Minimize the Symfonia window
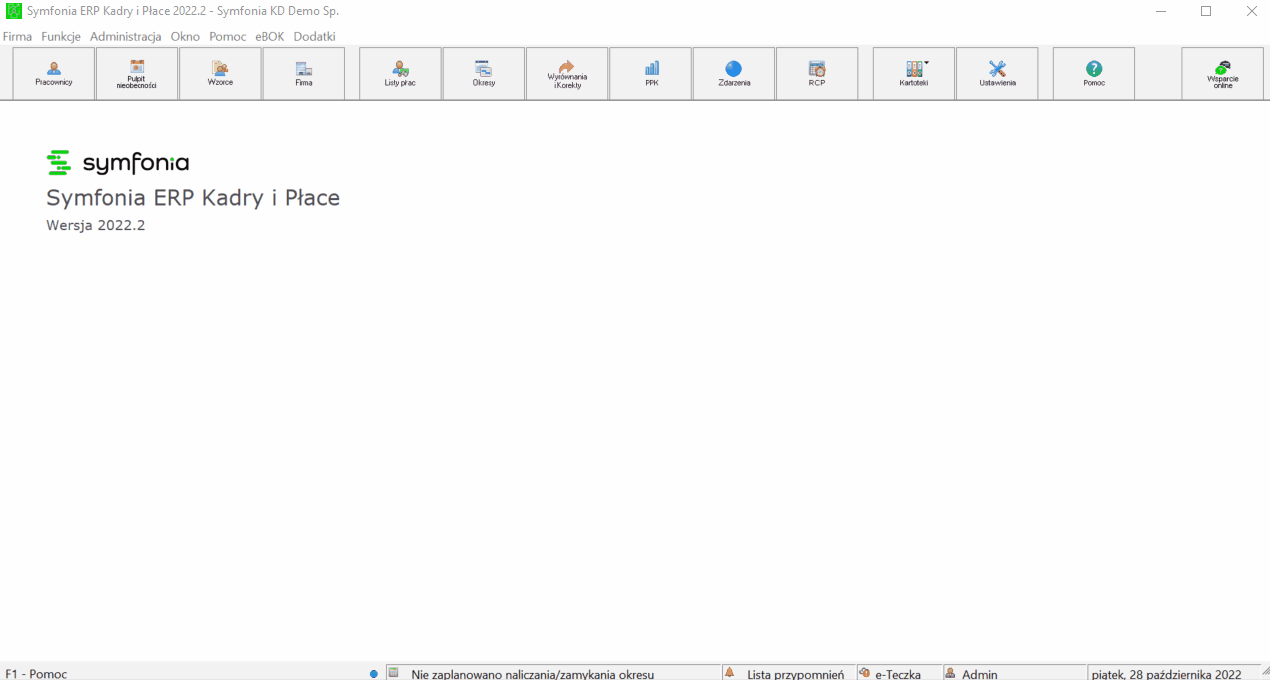Viewport: 1270px width, 680px height. [1161, 11]
